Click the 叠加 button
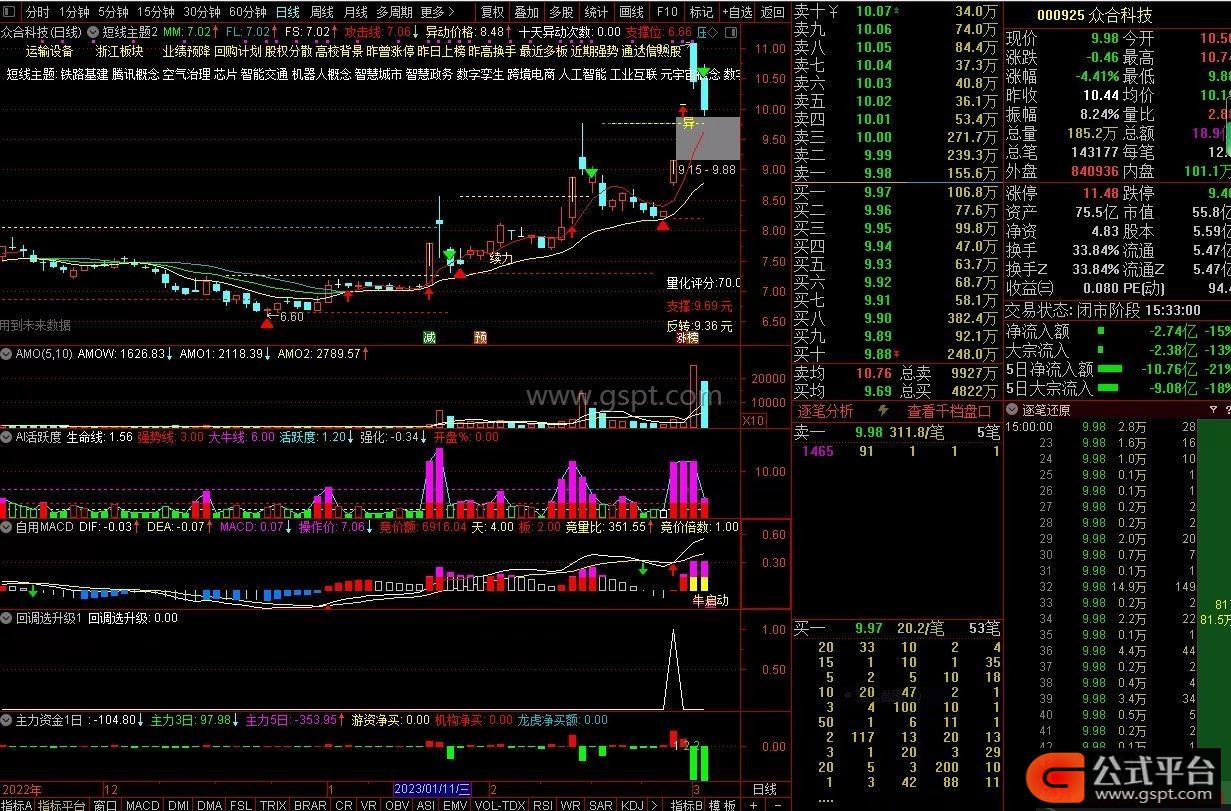Image resolution: width=1231 pixels, height=811 pixels. [526, 12]
